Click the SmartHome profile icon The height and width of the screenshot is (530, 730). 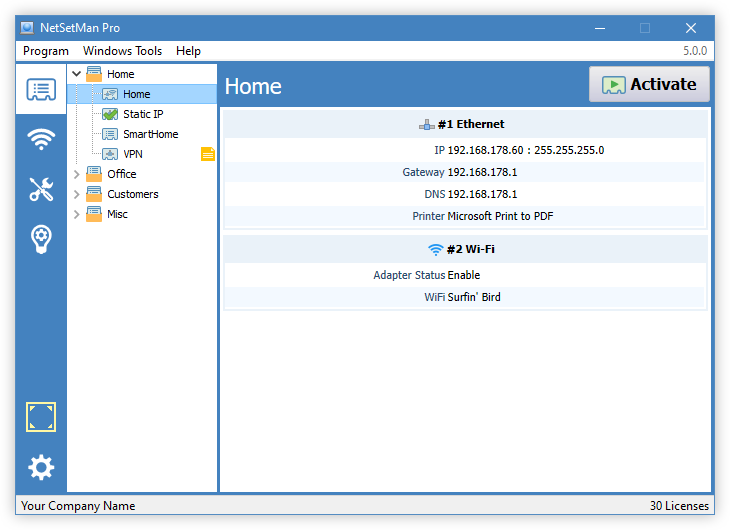pyautogui.click(x=110, y=134)
